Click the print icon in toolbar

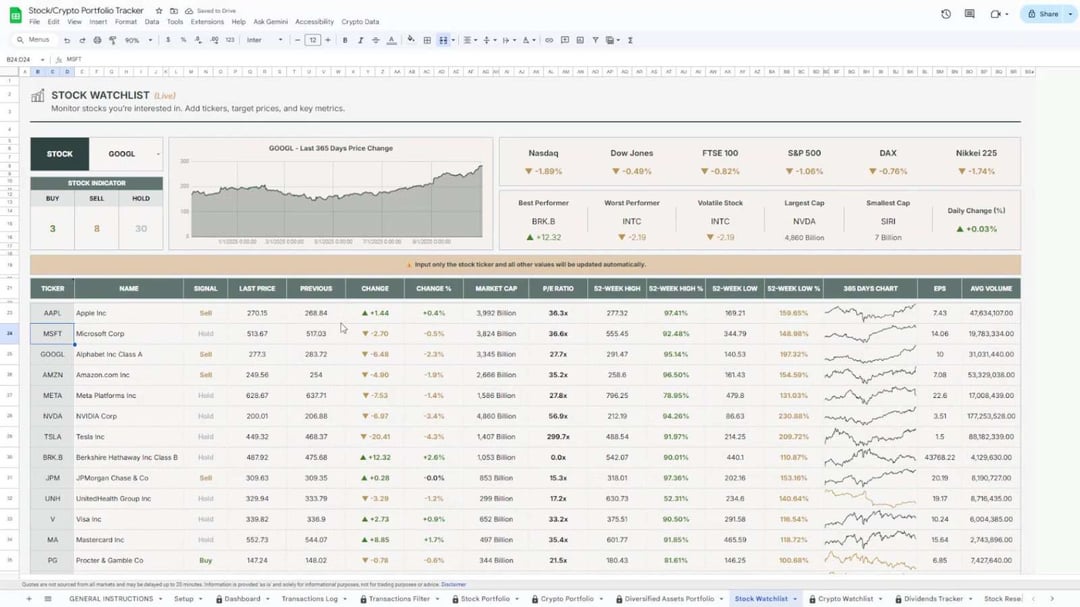(97, 40)
